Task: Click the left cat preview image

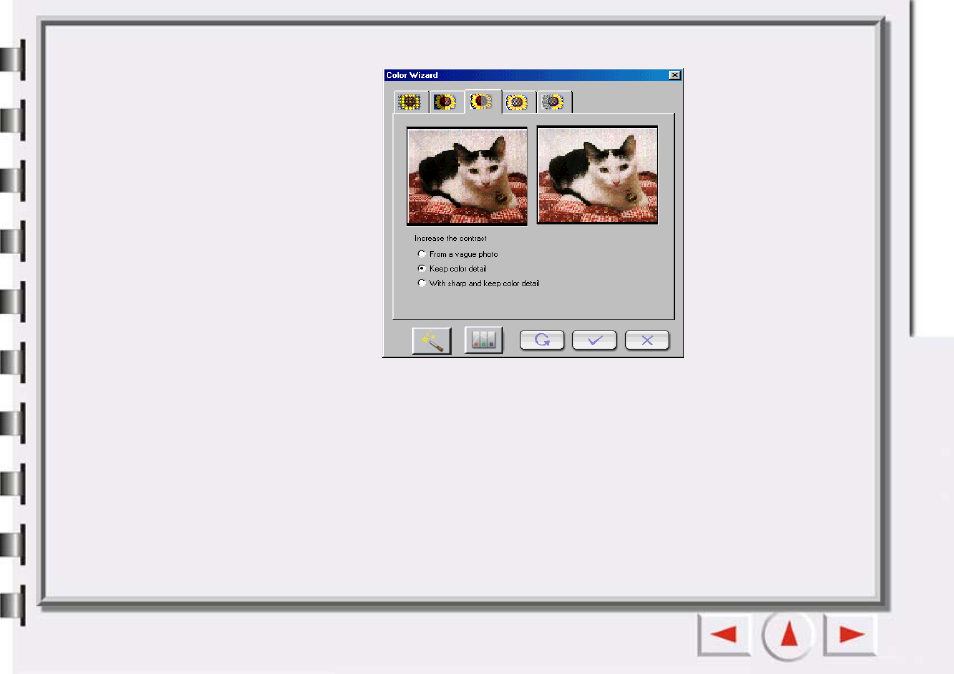Action: tap(467, 176)
